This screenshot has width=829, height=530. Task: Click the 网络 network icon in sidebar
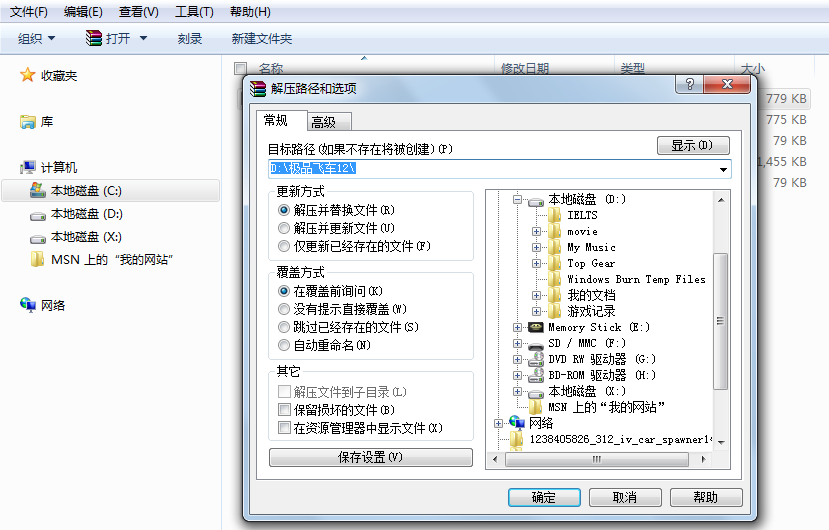point(27,305)
